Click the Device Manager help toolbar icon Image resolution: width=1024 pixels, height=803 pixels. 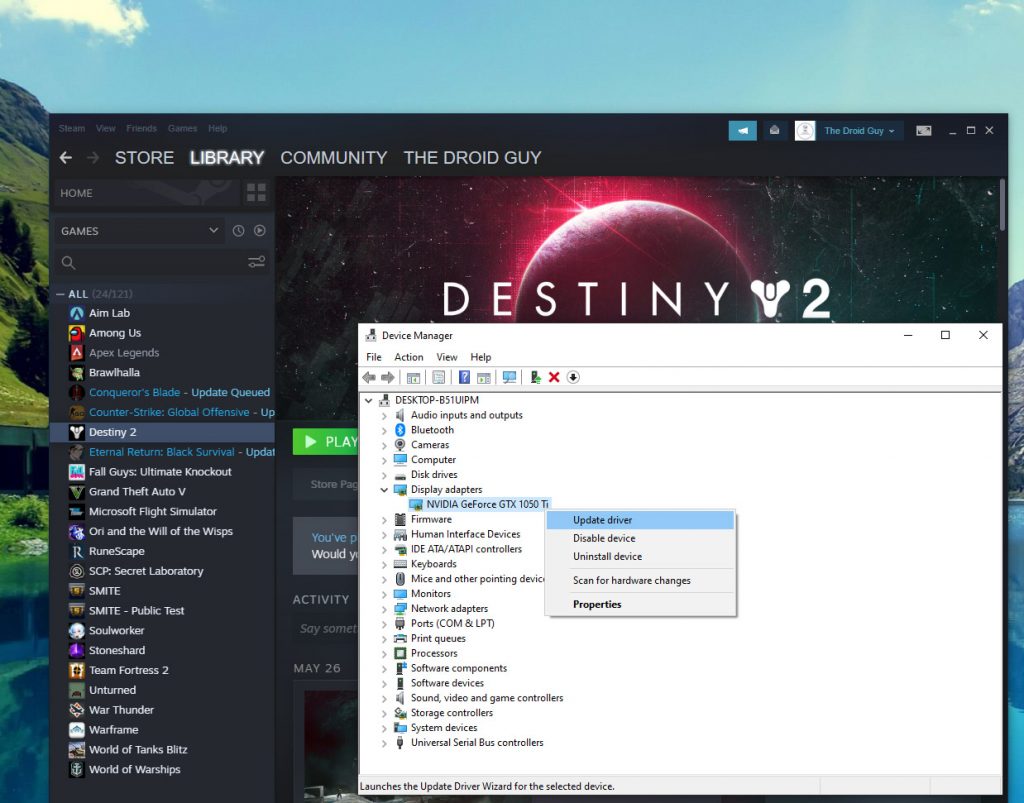pos(464,377)
